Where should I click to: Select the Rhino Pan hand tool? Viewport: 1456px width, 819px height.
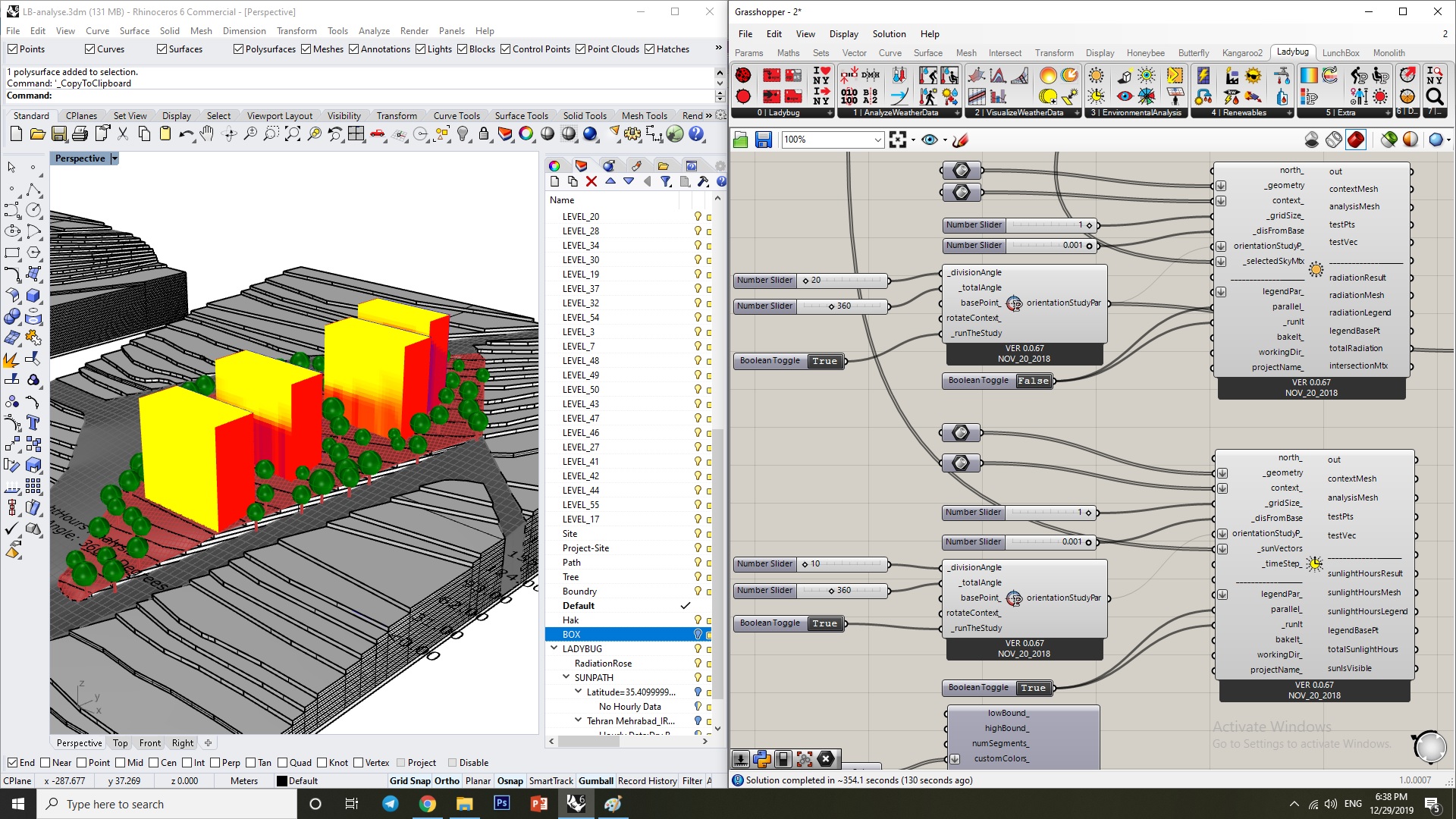point(207,135)
